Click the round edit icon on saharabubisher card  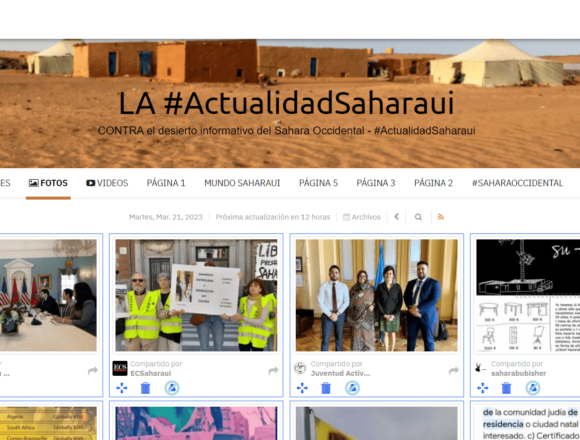(x=533, y=388)
